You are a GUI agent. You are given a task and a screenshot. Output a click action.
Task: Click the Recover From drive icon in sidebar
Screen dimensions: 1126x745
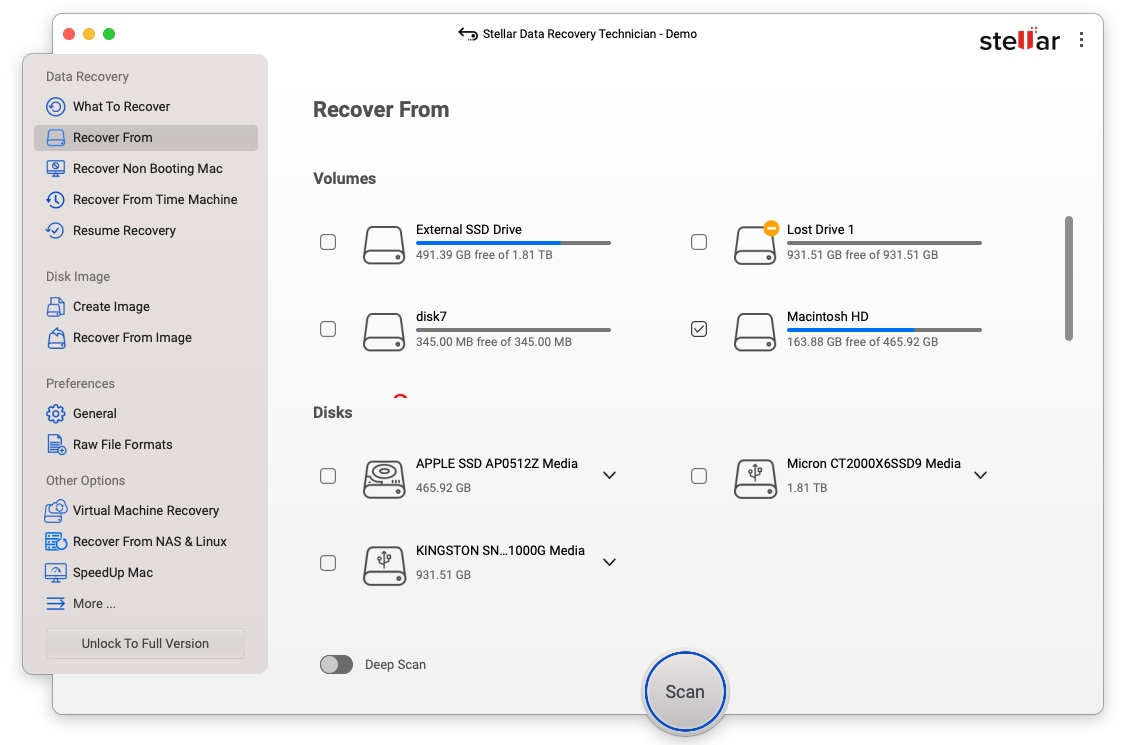tap(55, 138)
